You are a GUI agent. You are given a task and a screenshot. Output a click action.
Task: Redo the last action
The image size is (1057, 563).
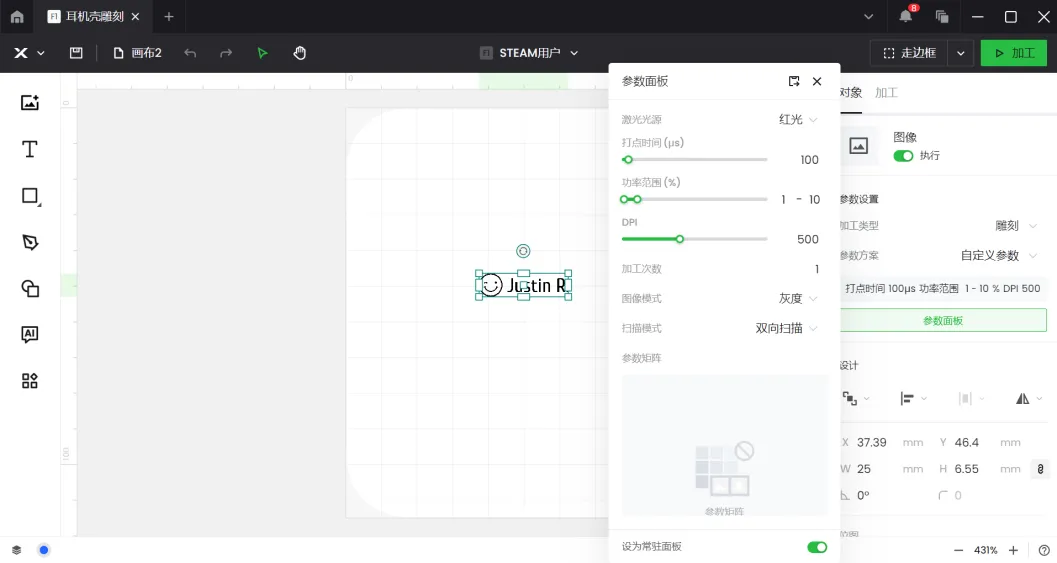tap(226, 53)
